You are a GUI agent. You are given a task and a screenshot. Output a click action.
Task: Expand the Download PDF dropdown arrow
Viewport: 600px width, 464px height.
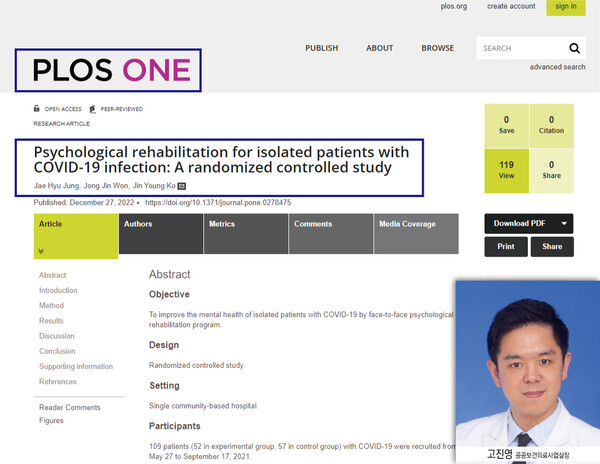click(564, 223)
